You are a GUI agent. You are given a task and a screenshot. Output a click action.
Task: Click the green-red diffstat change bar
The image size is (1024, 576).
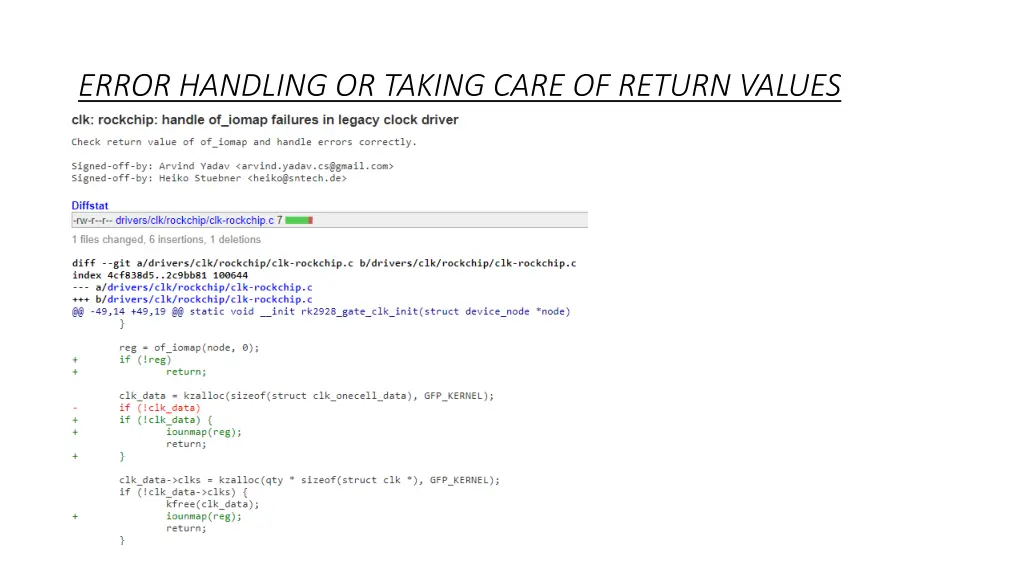[299, 221]
